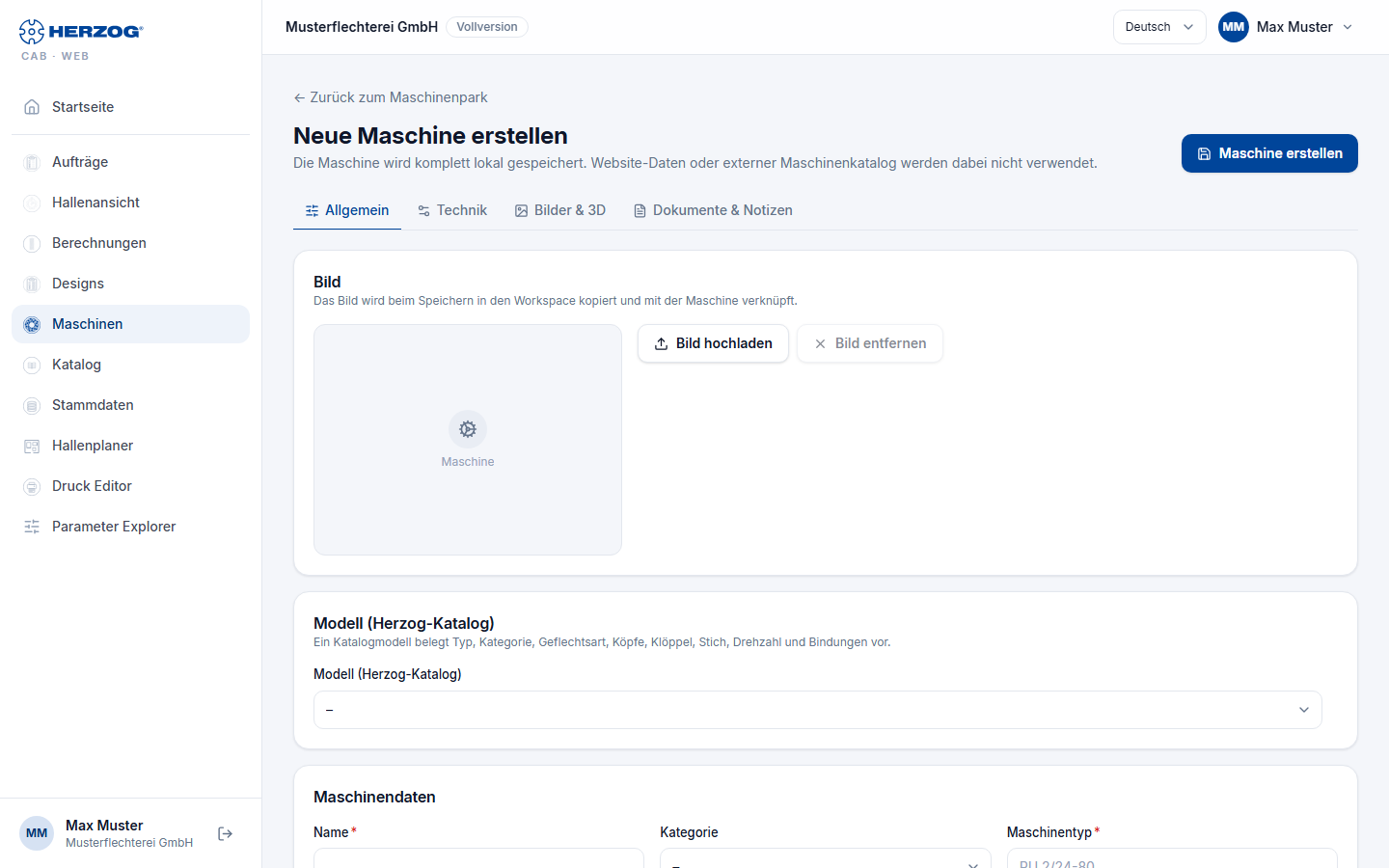Click the gear placeholder icon in image box
The image size is (1389, 868).
click(468, 429)
